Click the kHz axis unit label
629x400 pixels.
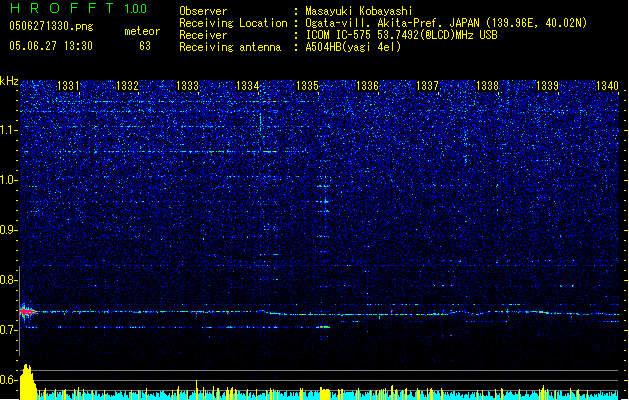point(9,81)
